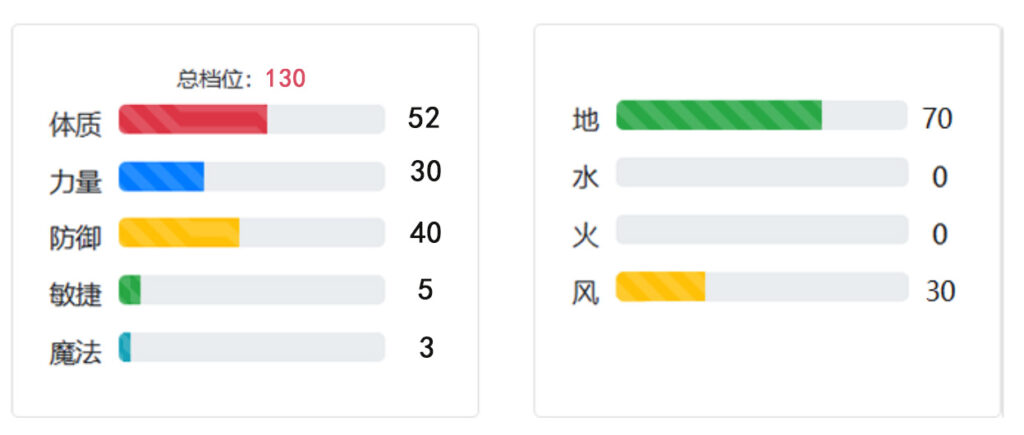Click the 体质 value 52
This screenshot has height=435, width=1024.
tap(424, 118)
